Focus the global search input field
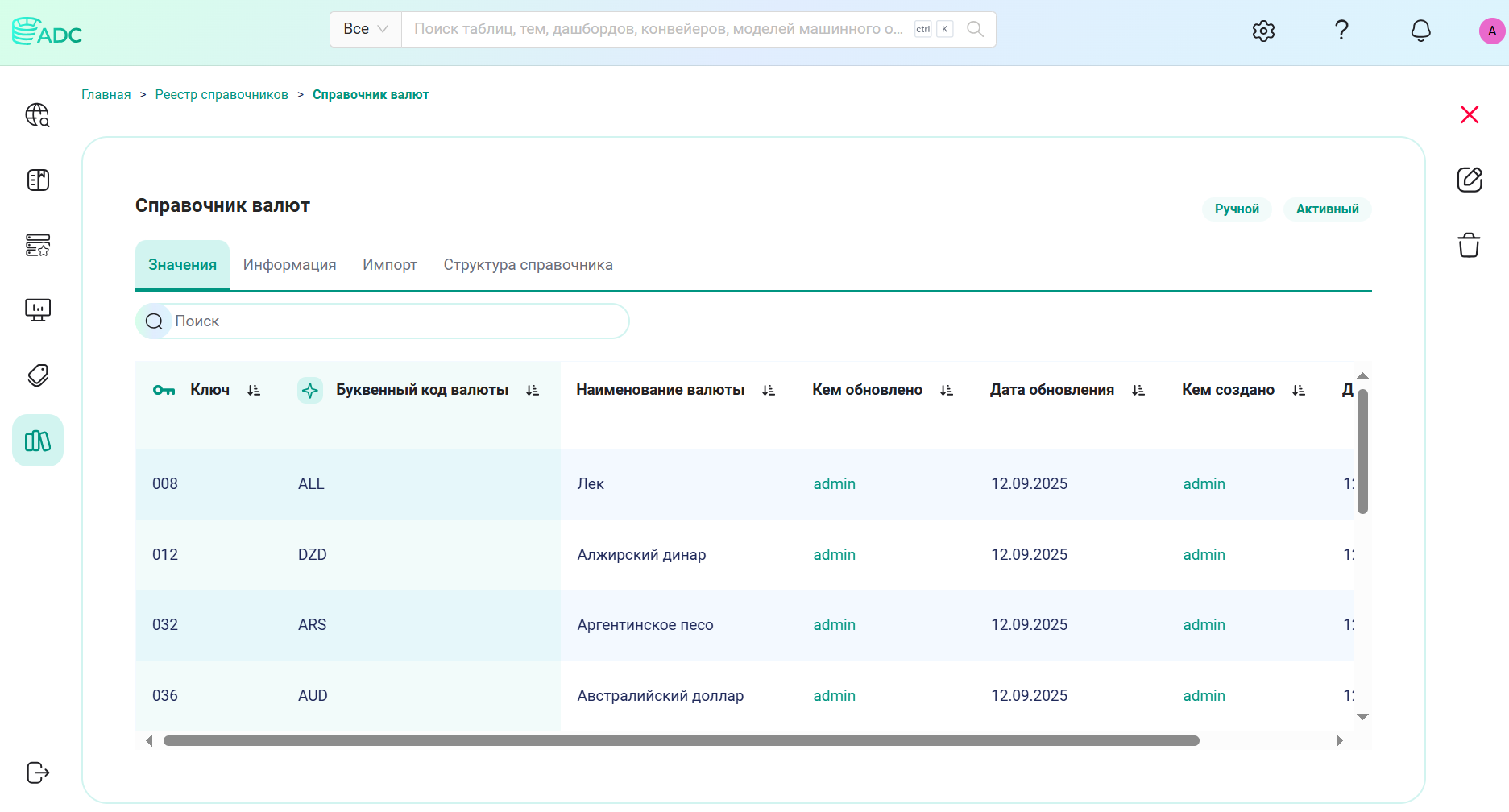 click(658, 29)
